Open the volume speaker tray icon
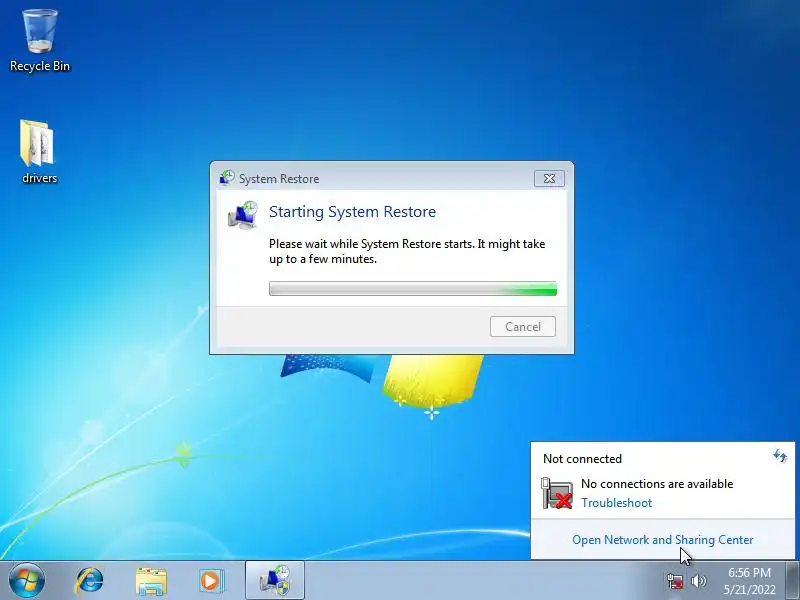The image size is (800, 600). click(x=698, y=581)
